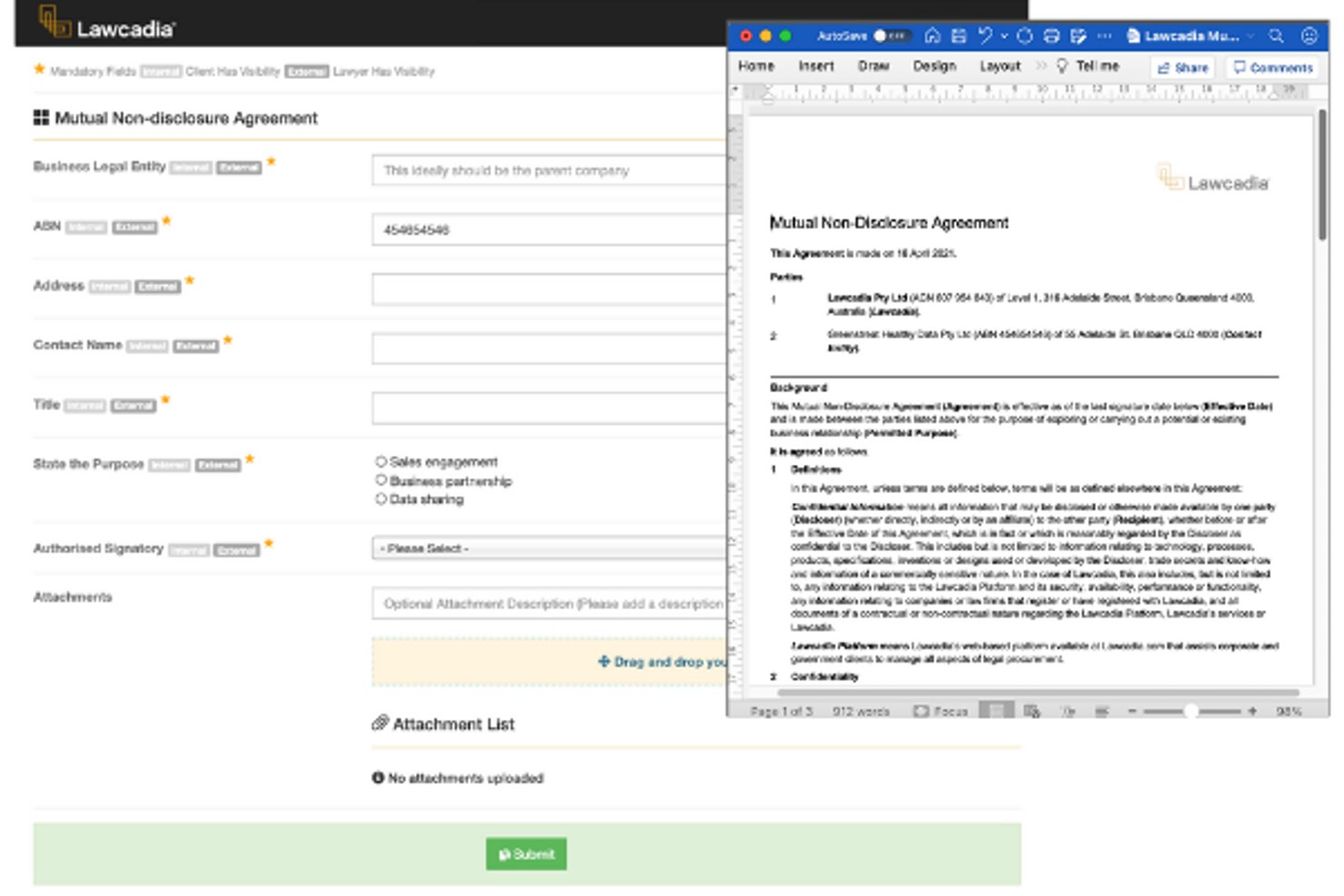Click the Undo arrow icon
1344x896 pixels.
pos(985,35)
